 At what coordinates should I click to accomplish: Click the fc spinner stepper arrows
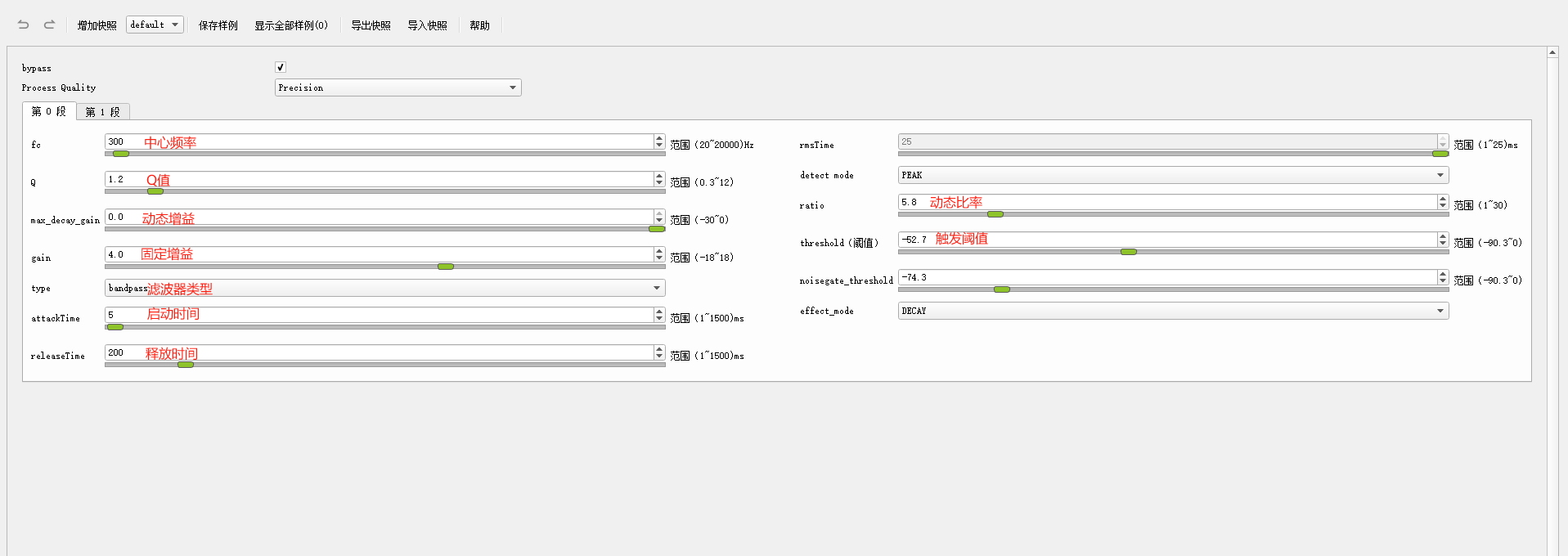[x=659, y=141]
